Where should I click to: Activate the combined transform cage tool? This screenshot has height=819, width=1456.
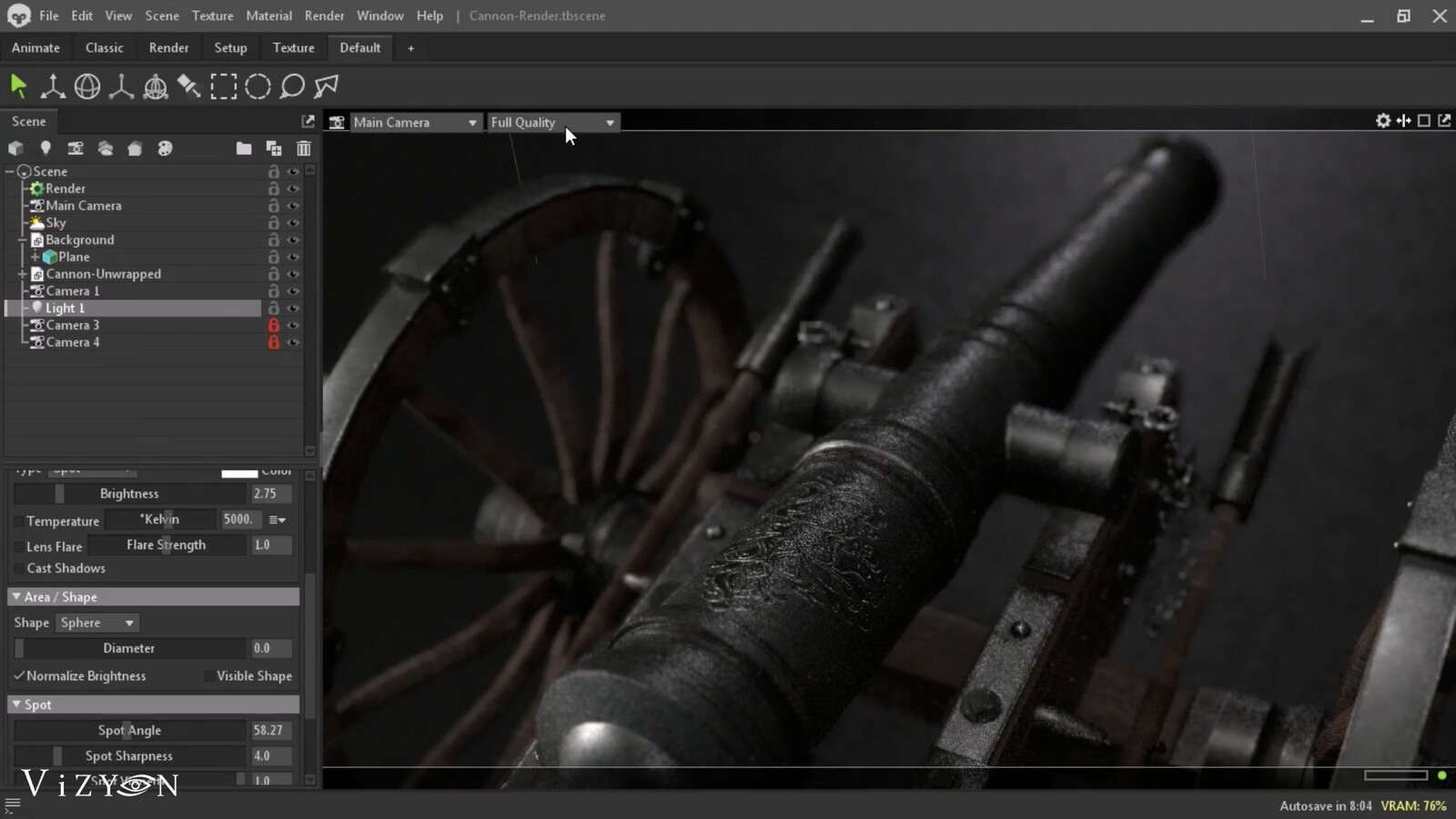(x=156, y=86)
